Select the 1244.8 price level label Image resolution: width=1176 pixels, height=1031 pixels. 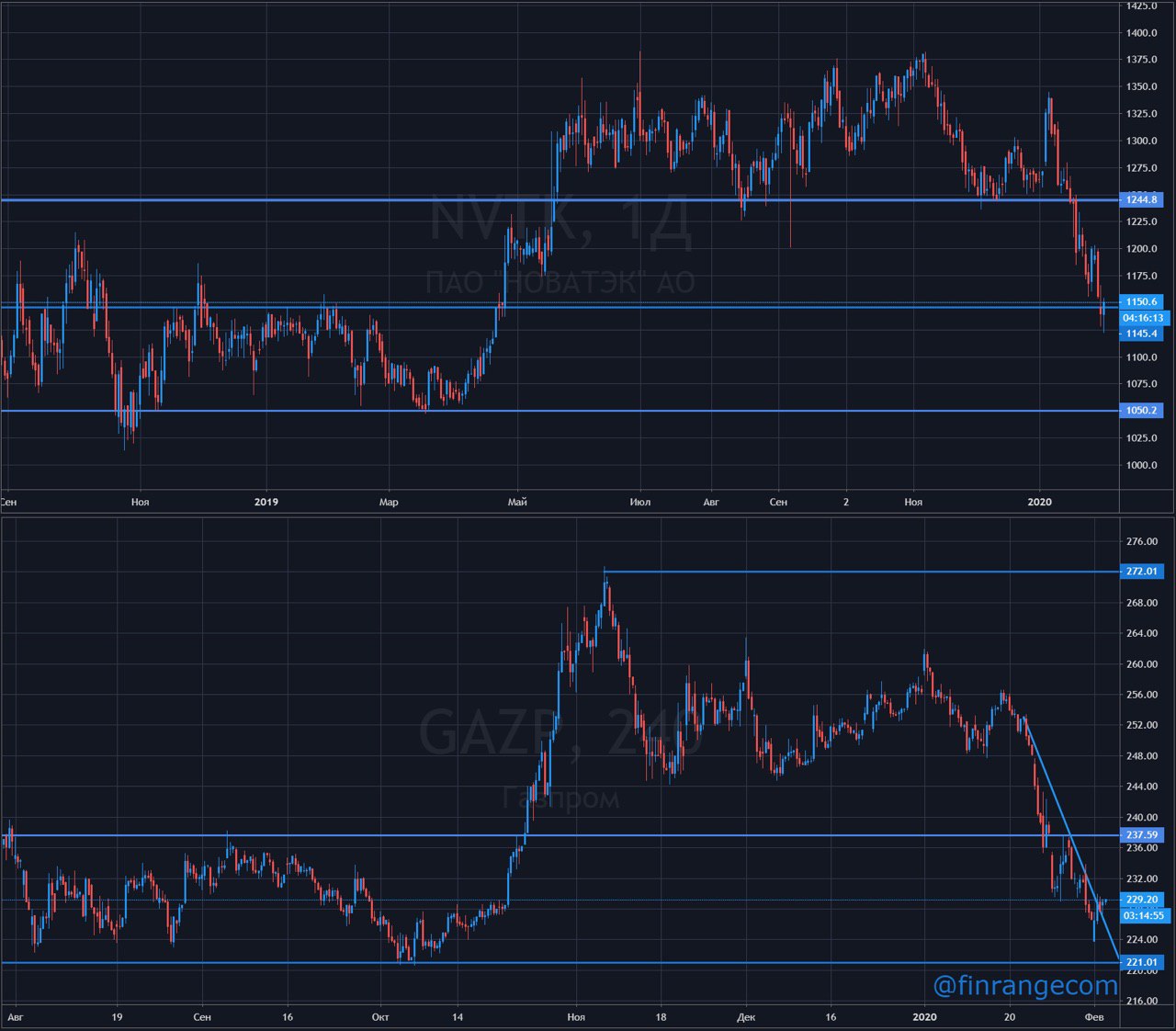(1142, 199)
